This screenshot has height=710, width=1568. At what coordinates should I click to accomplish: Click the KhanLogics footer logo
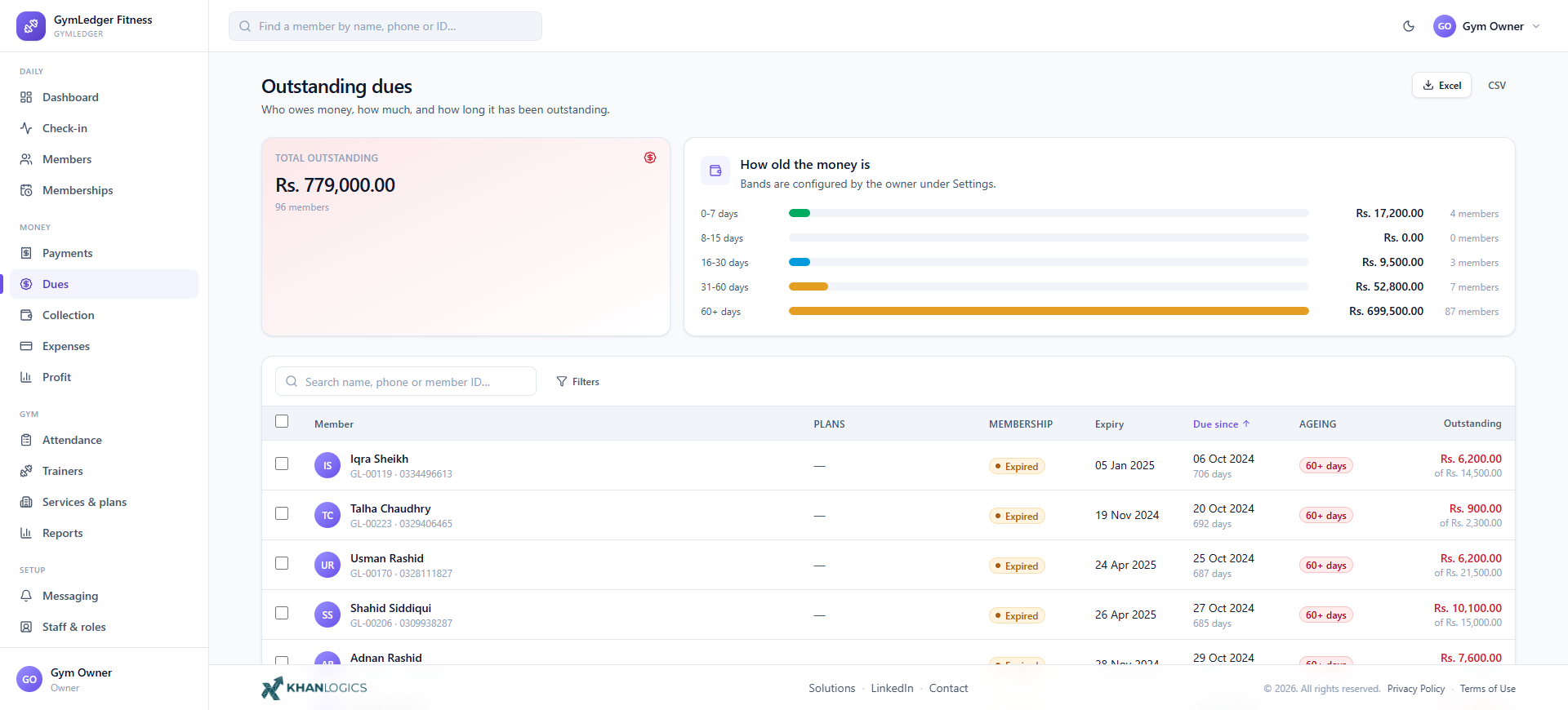click(x=314, y=688)
